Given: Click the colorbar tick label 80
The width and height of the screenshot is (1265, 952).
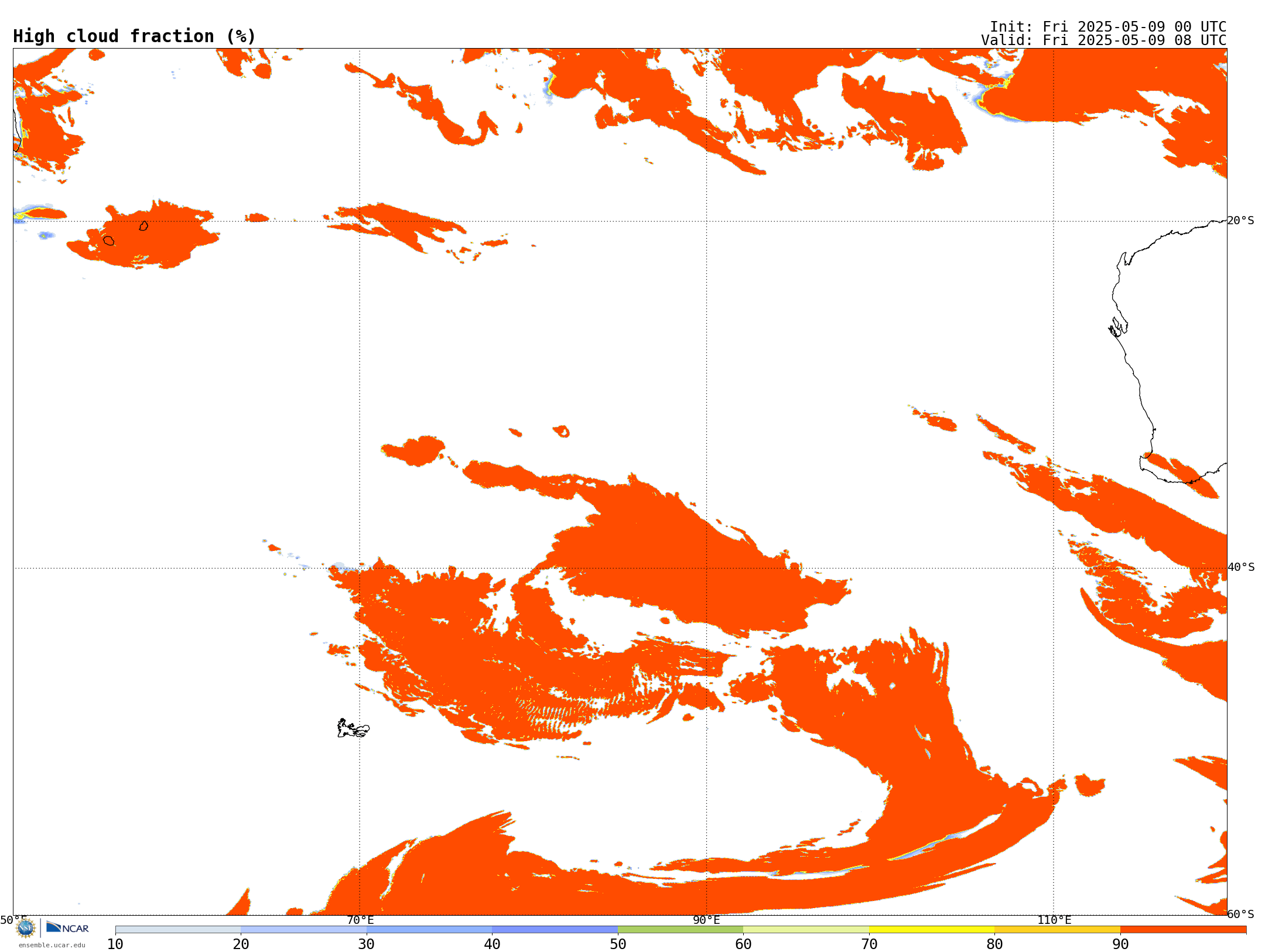Looking at the screenshot, I should click(994, 944).
